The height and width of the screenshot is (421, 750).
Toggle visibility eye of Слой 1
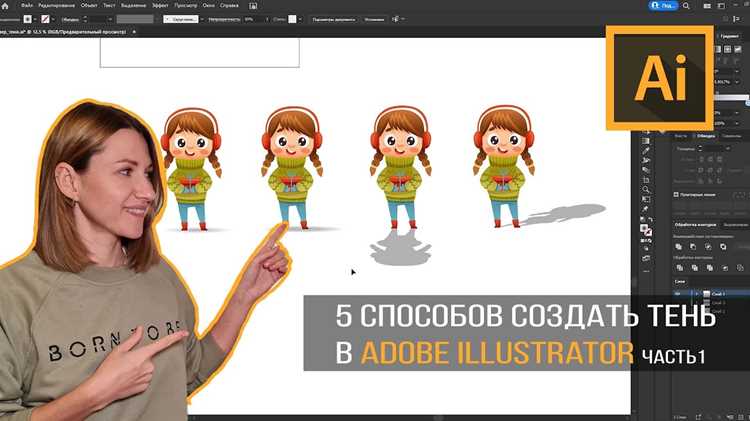click(x=678, y=294)
